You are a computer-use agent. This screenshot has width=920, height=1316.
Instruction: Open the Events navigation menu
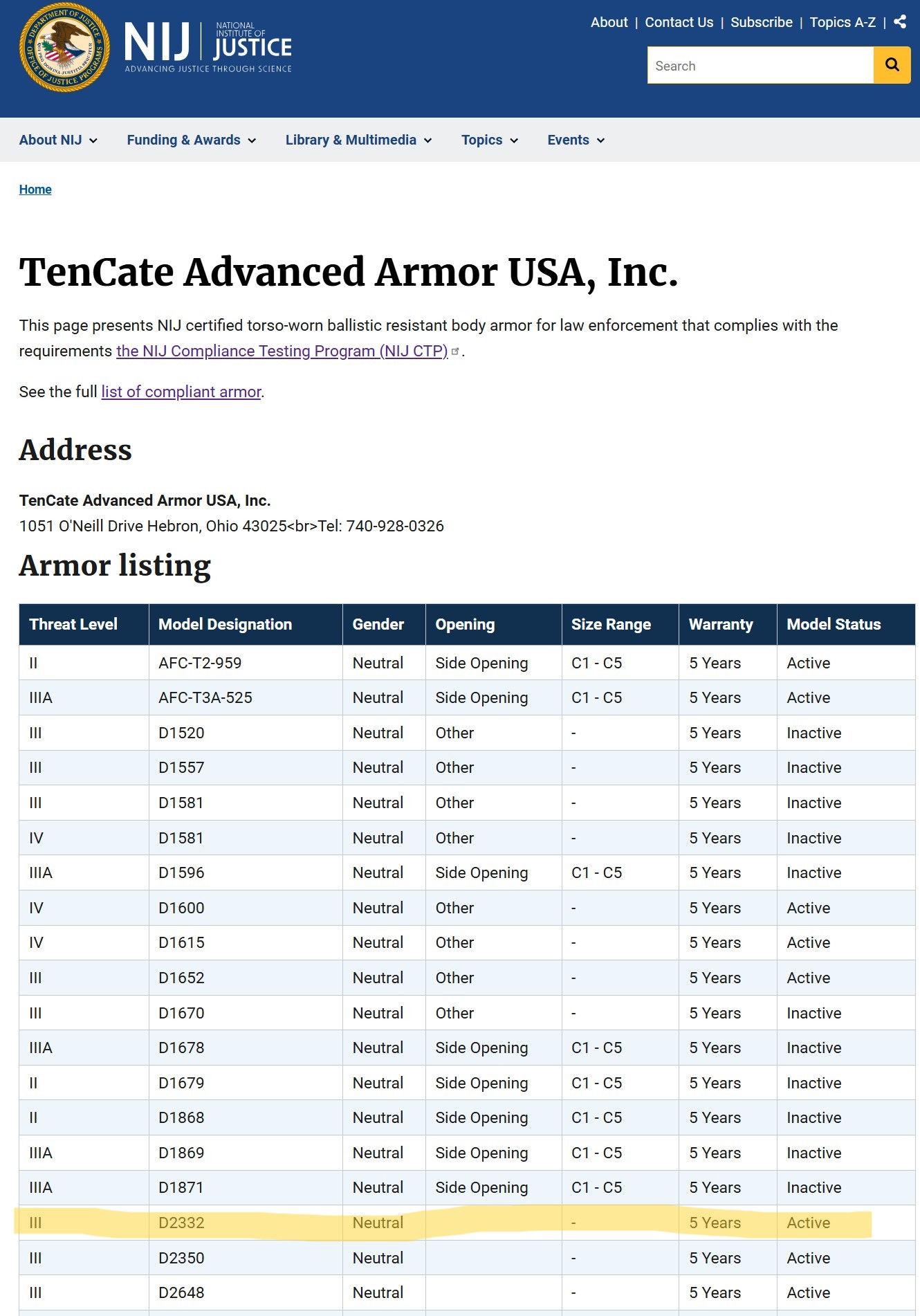[x=576, y=140]
